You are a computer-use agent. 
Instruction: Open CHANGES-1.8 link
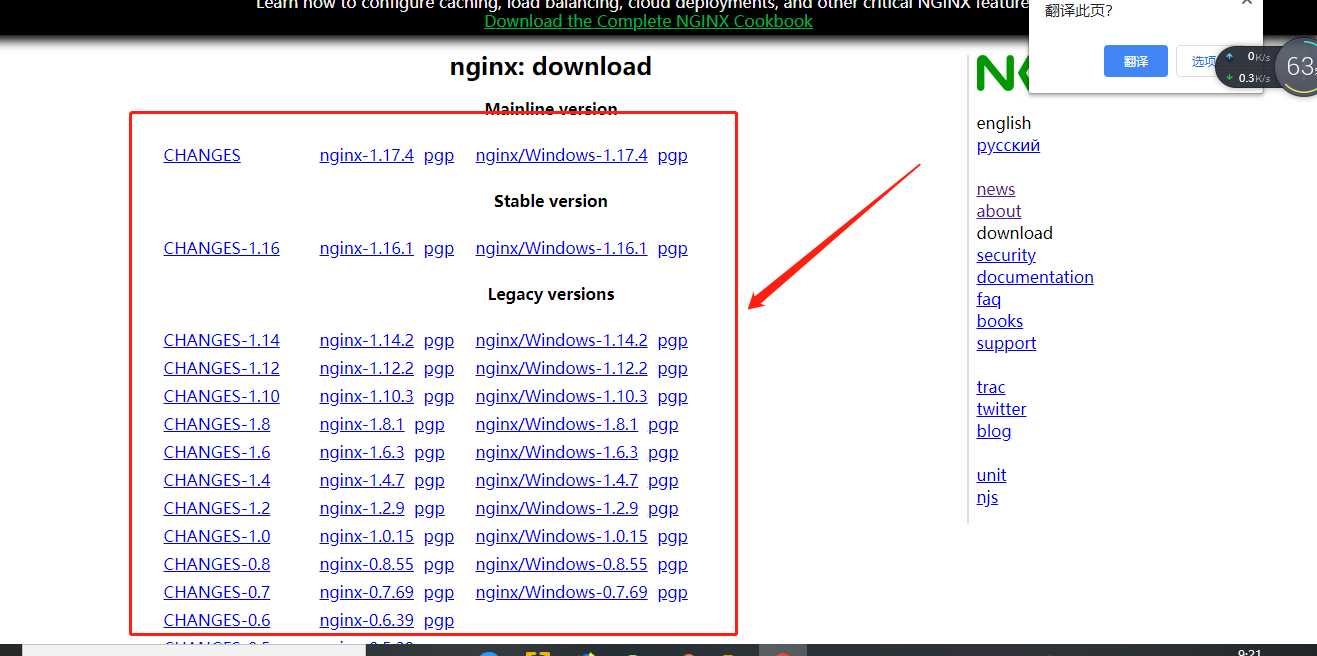tap(217, 424)
